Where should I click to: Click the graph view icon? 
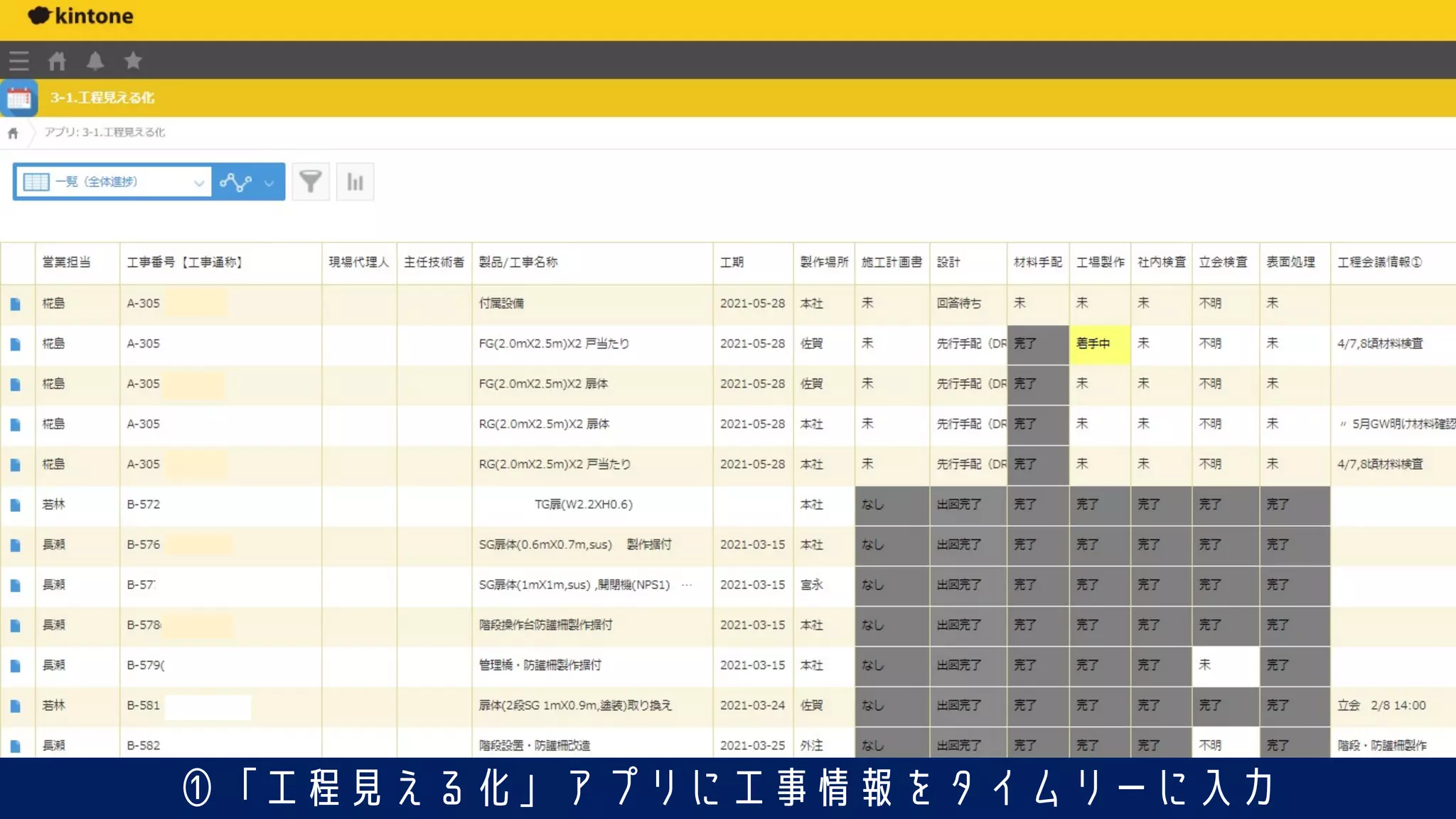236,182
